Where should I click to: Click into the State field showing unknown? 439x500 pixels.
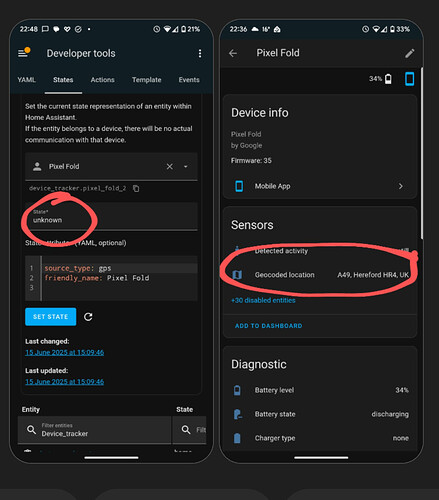click(111, 216)
